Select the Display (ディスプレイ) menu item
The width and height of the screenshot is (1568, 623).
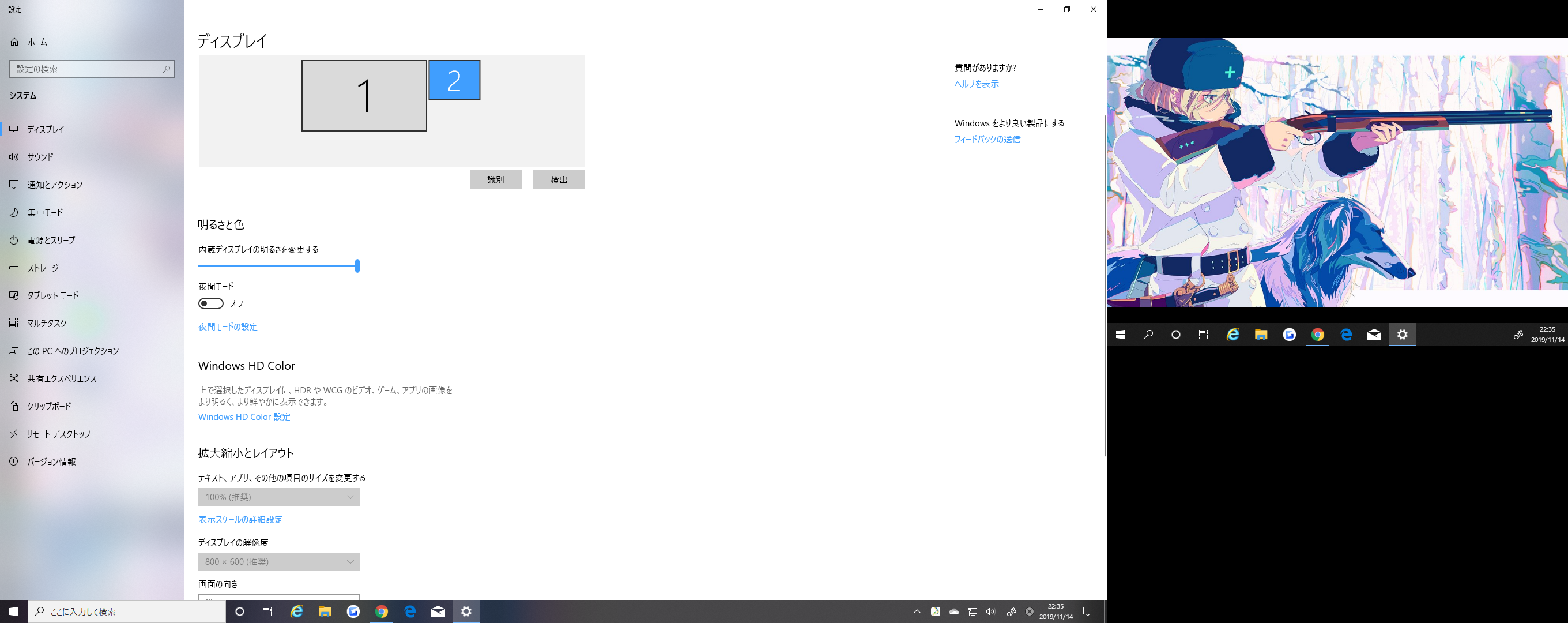click(46, 130)
